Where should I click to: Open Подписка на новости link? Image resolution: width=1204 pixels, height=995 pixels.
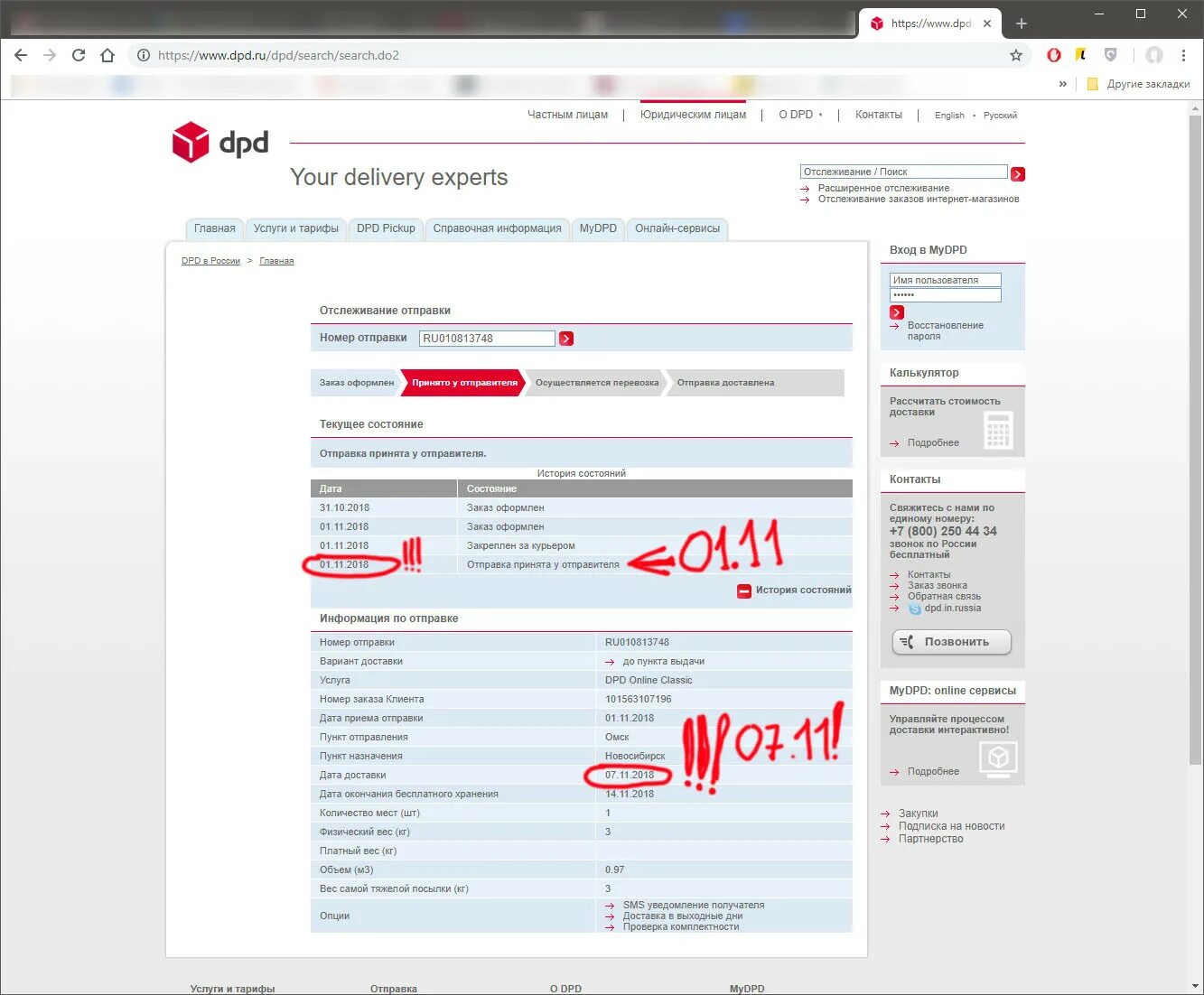[951, 826]
